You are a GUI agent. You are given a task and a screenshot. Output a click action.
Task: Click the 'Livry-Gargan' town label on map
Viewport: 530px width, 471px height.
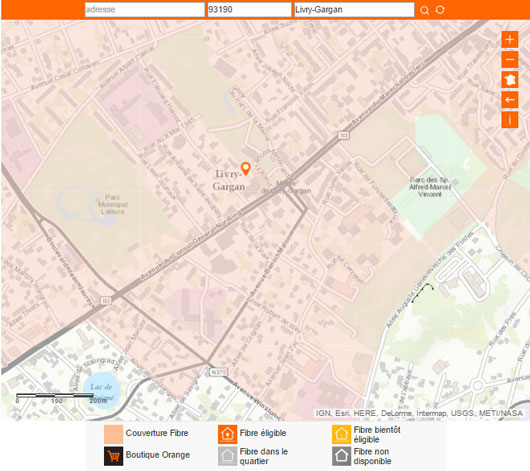point(229,180)
